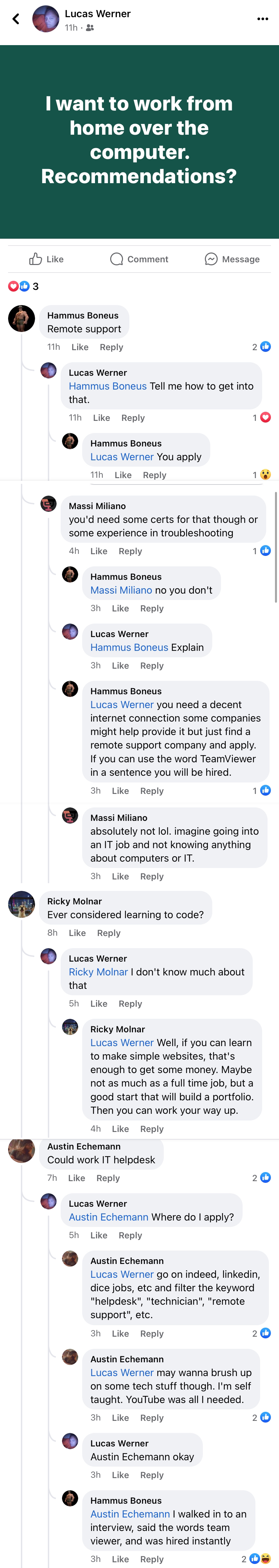Like Ricky Molnar's learning to code comment

(x=77, y=933)
